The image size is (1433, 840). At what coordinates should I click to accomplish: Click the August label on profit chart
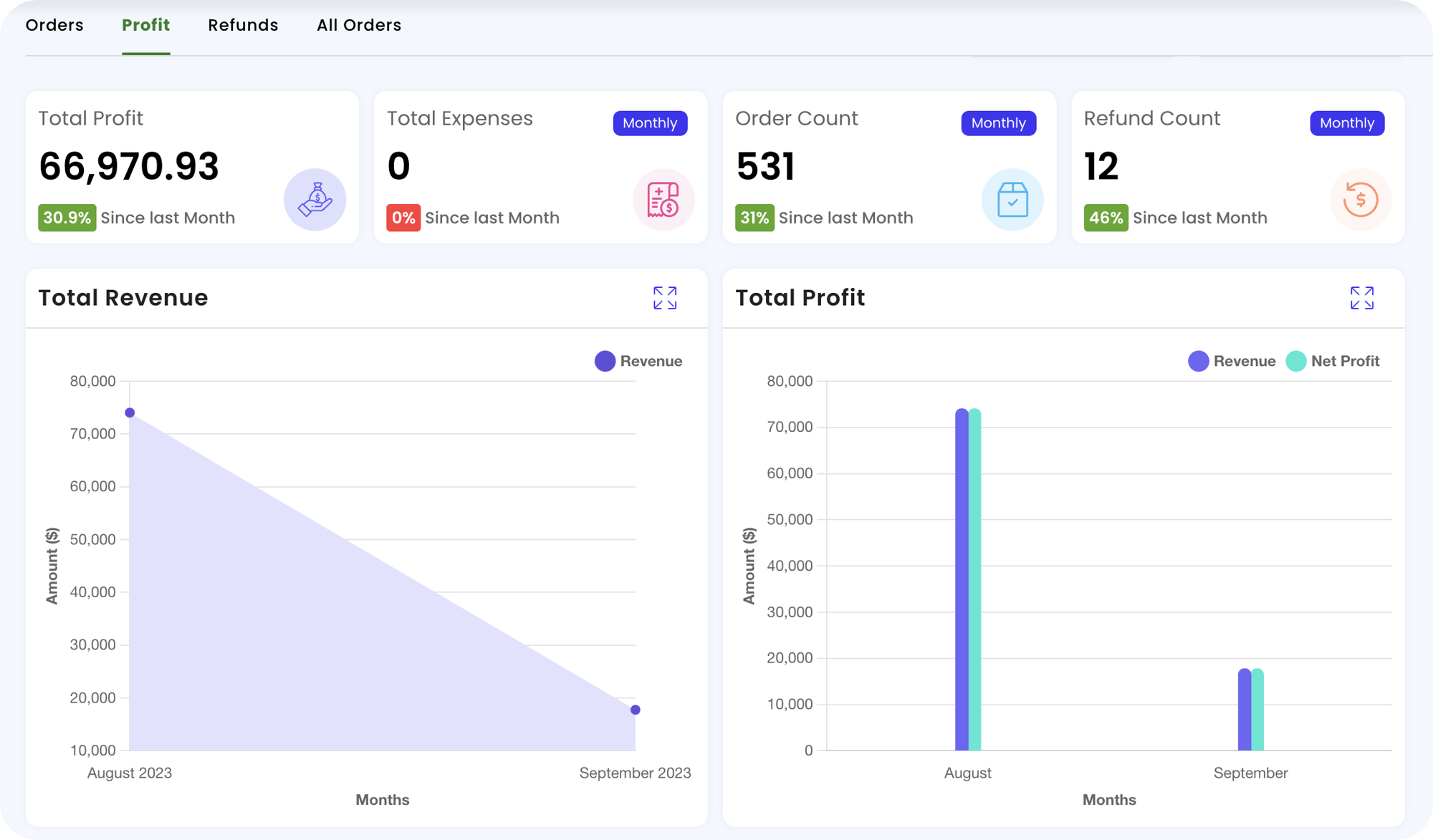tap(968, 773)
